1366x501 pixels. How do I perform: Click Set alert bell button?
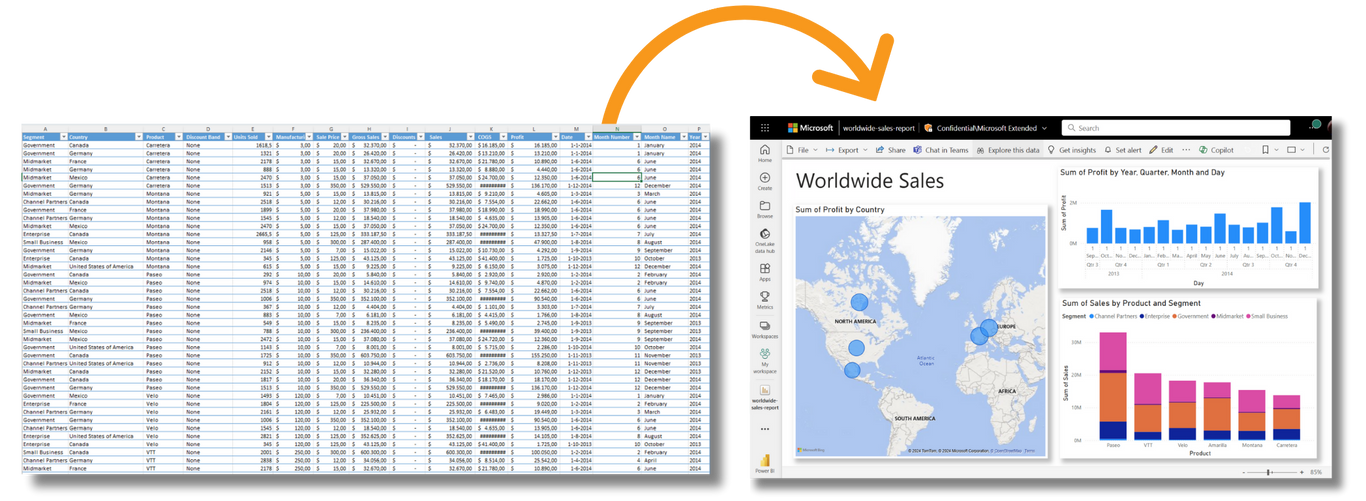point(1122,150)
